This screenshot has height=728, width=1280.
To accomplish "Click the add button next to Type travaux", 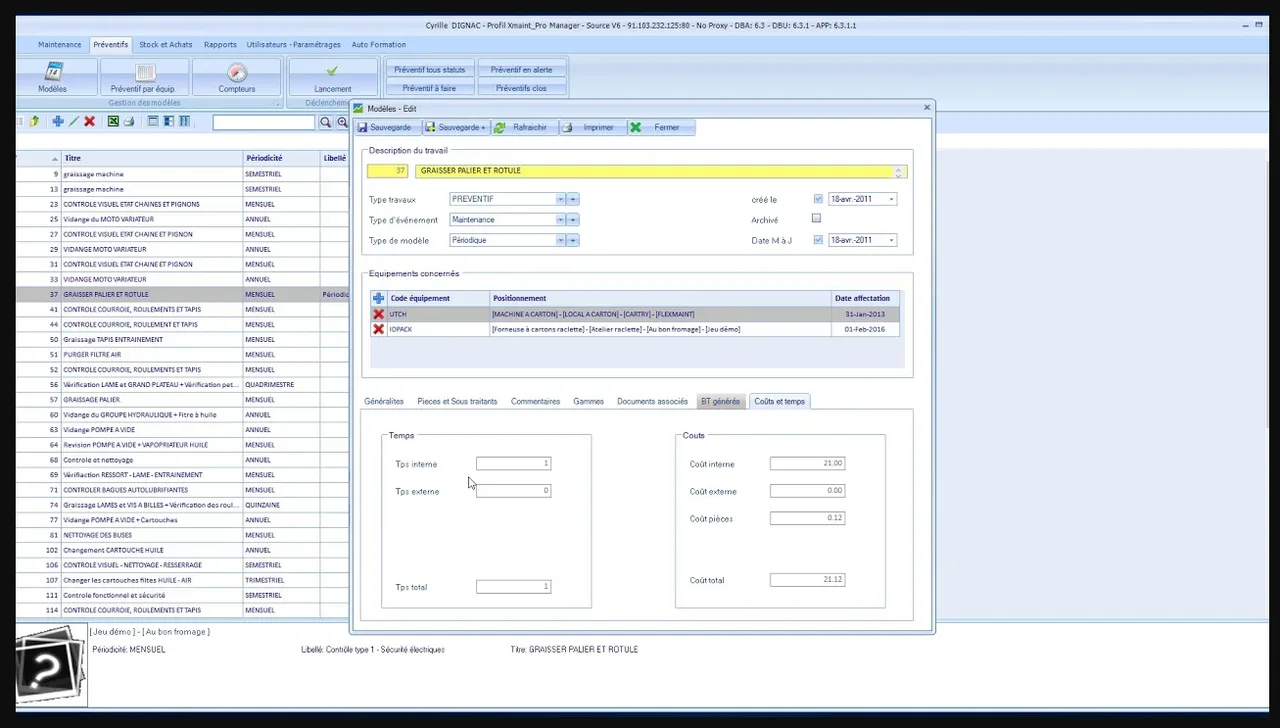I will click(x=573, y=199).
